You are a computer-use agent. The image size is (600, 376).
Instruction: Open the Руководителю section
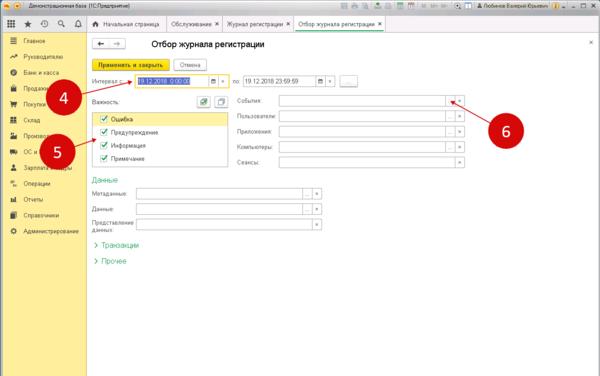(43, 57)
